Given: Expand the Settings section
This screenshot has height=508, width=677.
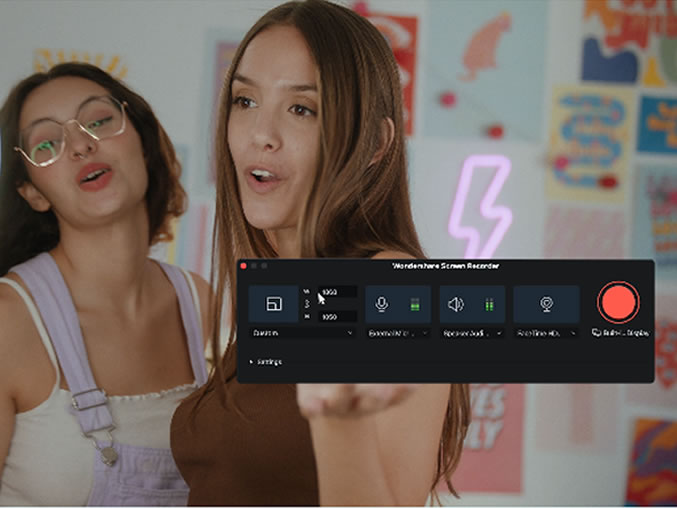Looking at the screenshot, I should click(x=266, y=362).
